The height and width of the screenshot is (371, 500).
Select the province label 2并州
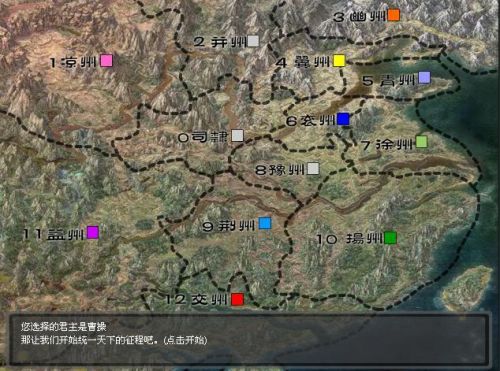point(219,42)
